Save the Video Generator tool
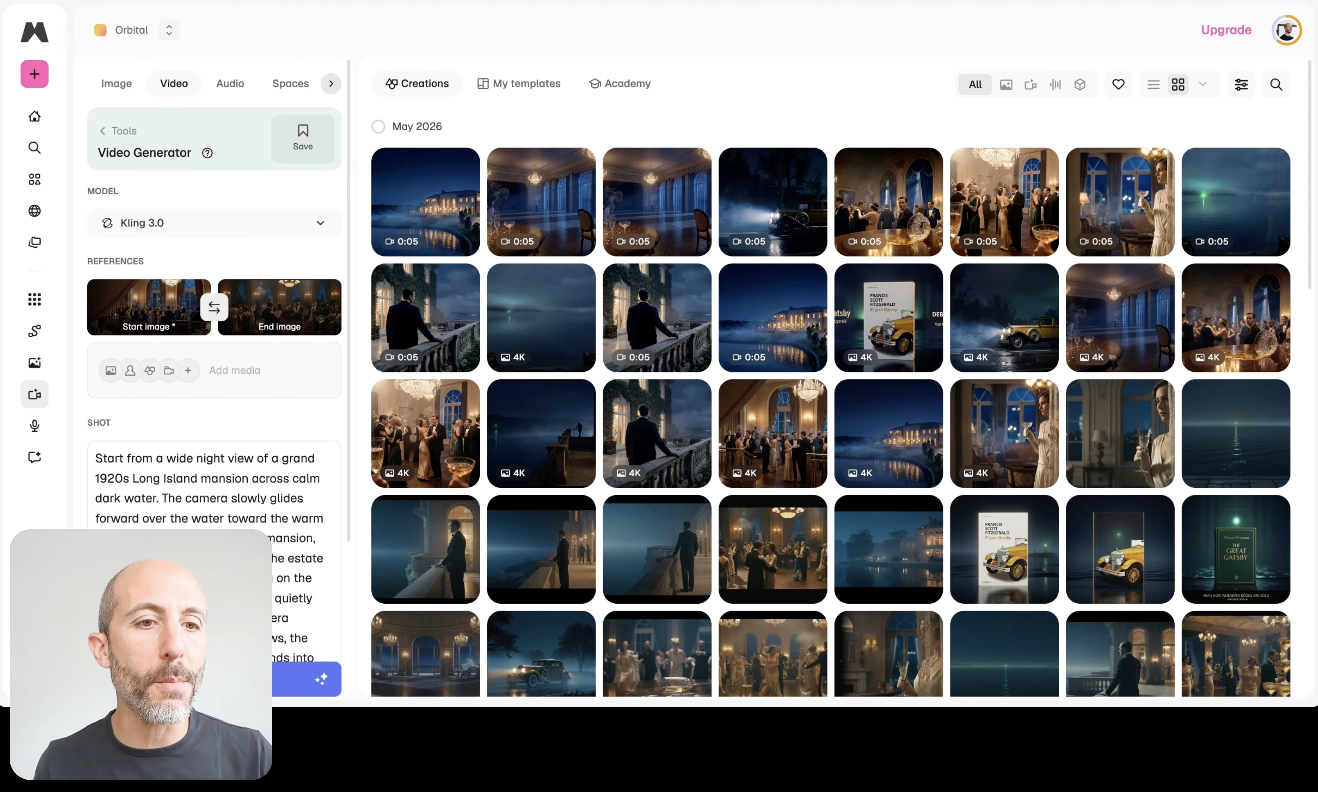 [303, 138]
